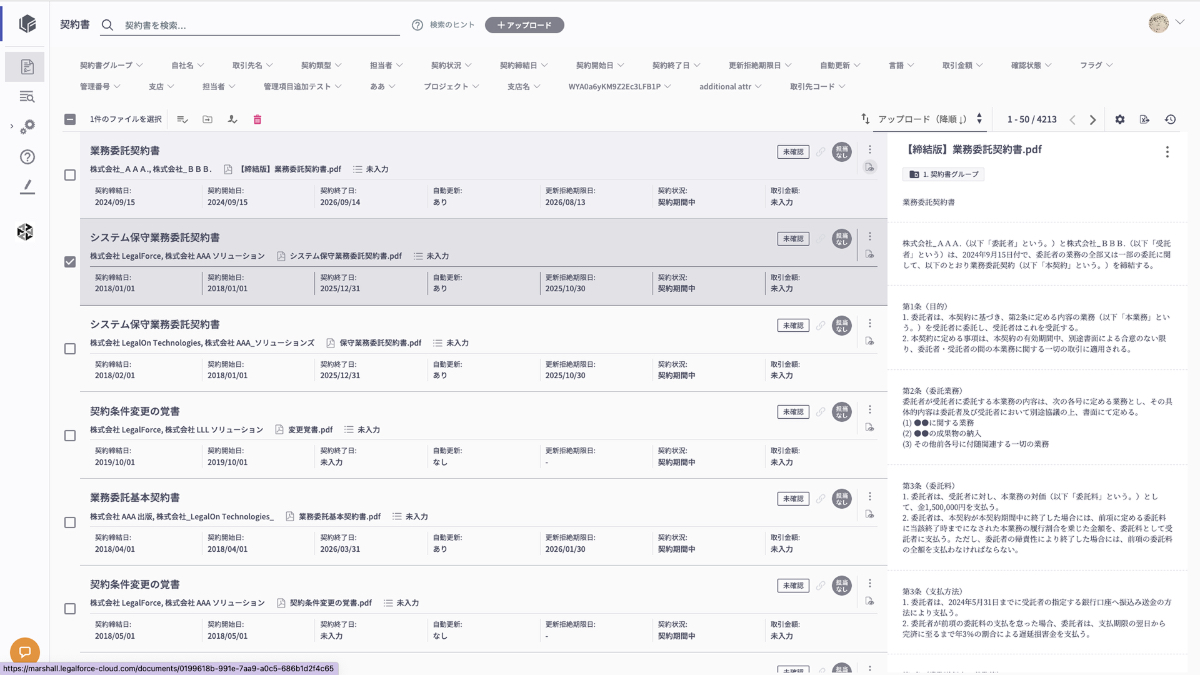Toggle the select-all checkbox above the list
Viewport: 1200px width, 675px height.
pos(69,119)
